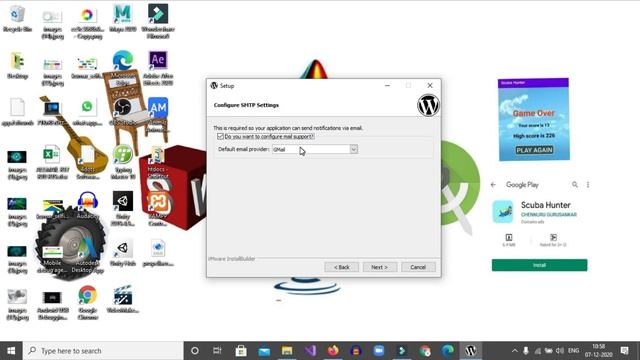Select the Typing Master desktop shortcut
Viewport: 640px width, 360px height.
click(x=123, y=162)
